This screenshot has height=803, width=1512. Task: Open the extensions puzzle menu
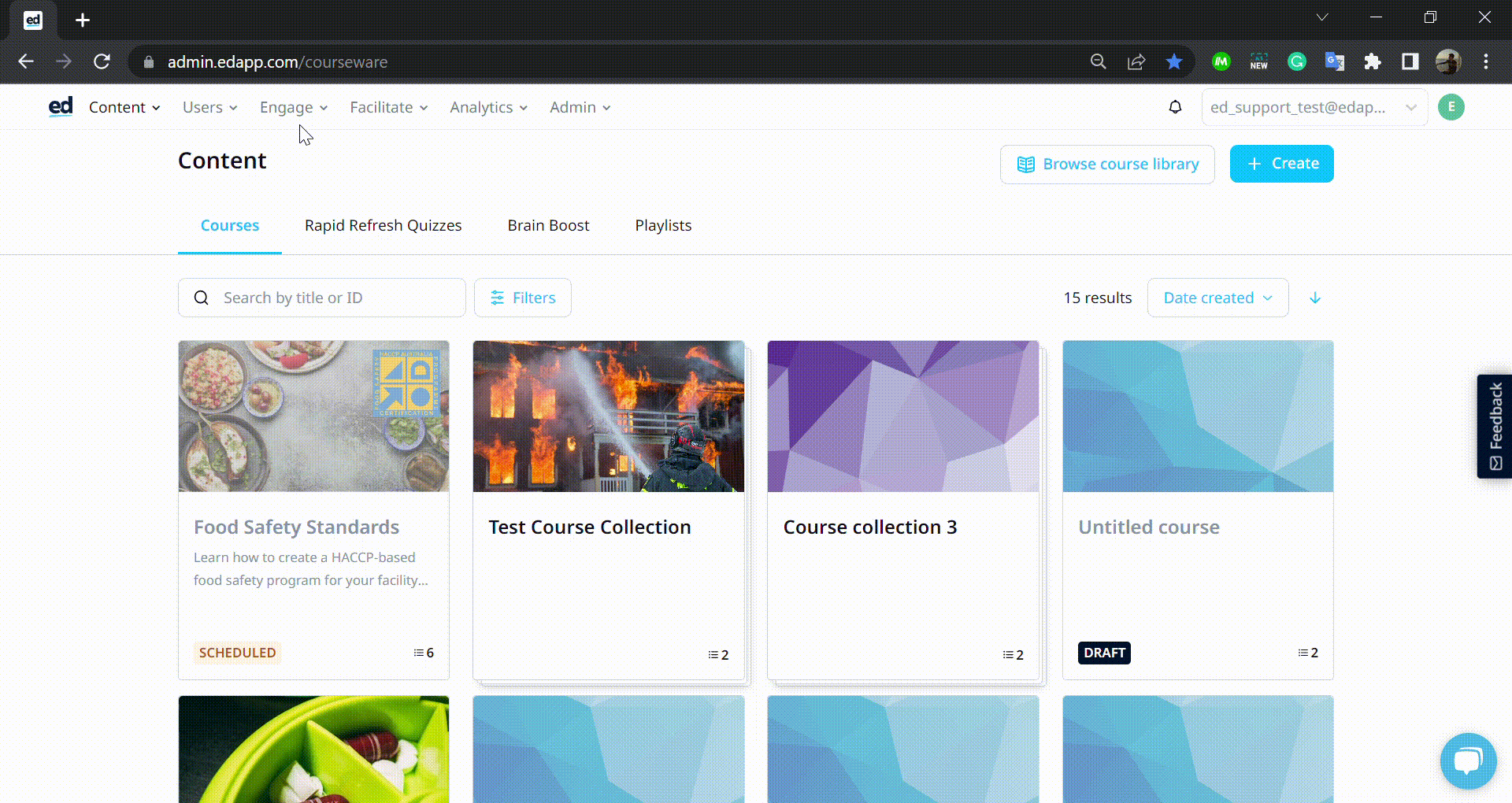(x=1373, y=61)
